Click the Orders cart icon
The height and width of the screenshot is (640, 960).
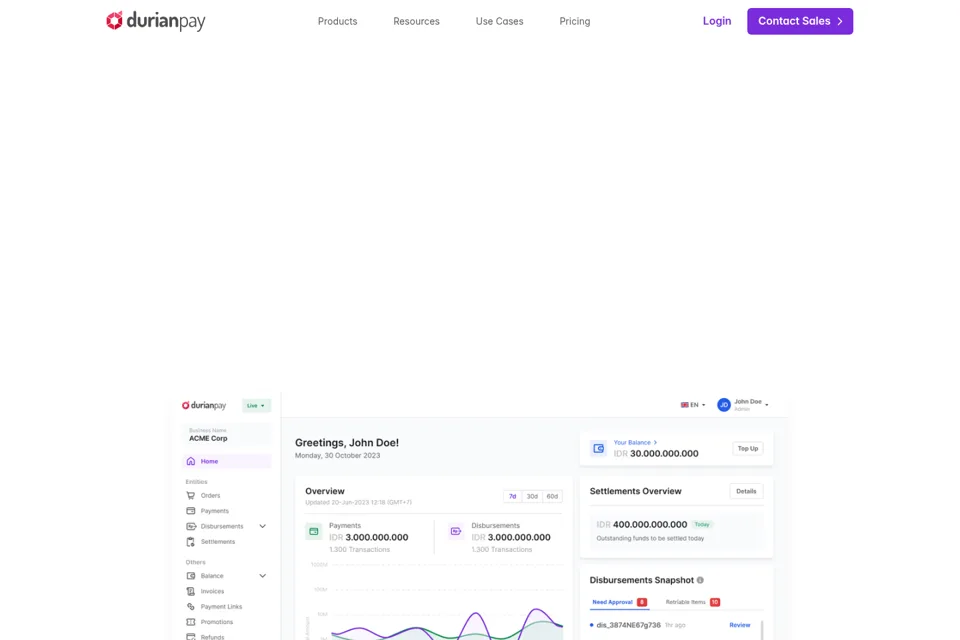pos(190,495)
